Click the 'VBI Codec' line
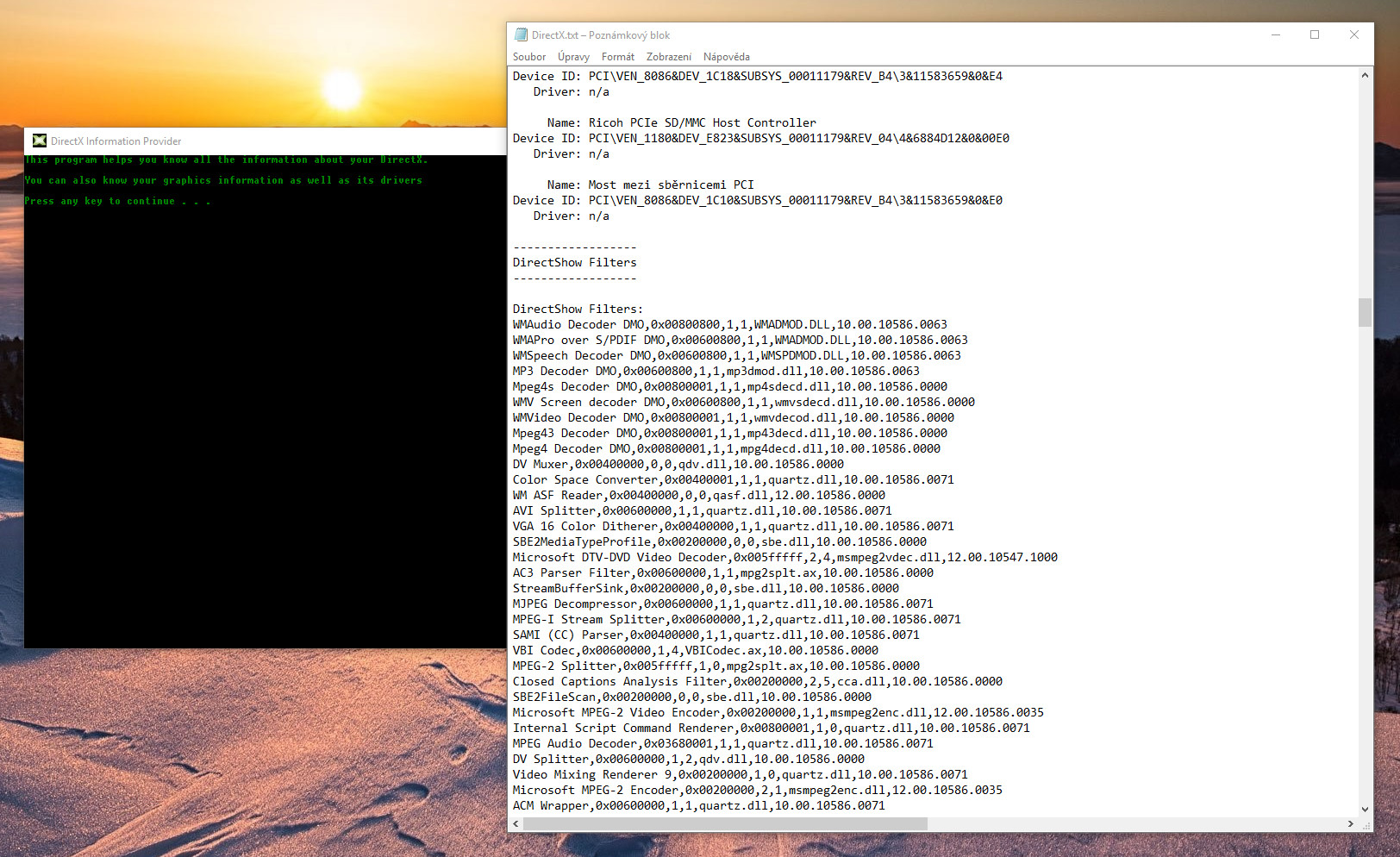 coord(695,650)
